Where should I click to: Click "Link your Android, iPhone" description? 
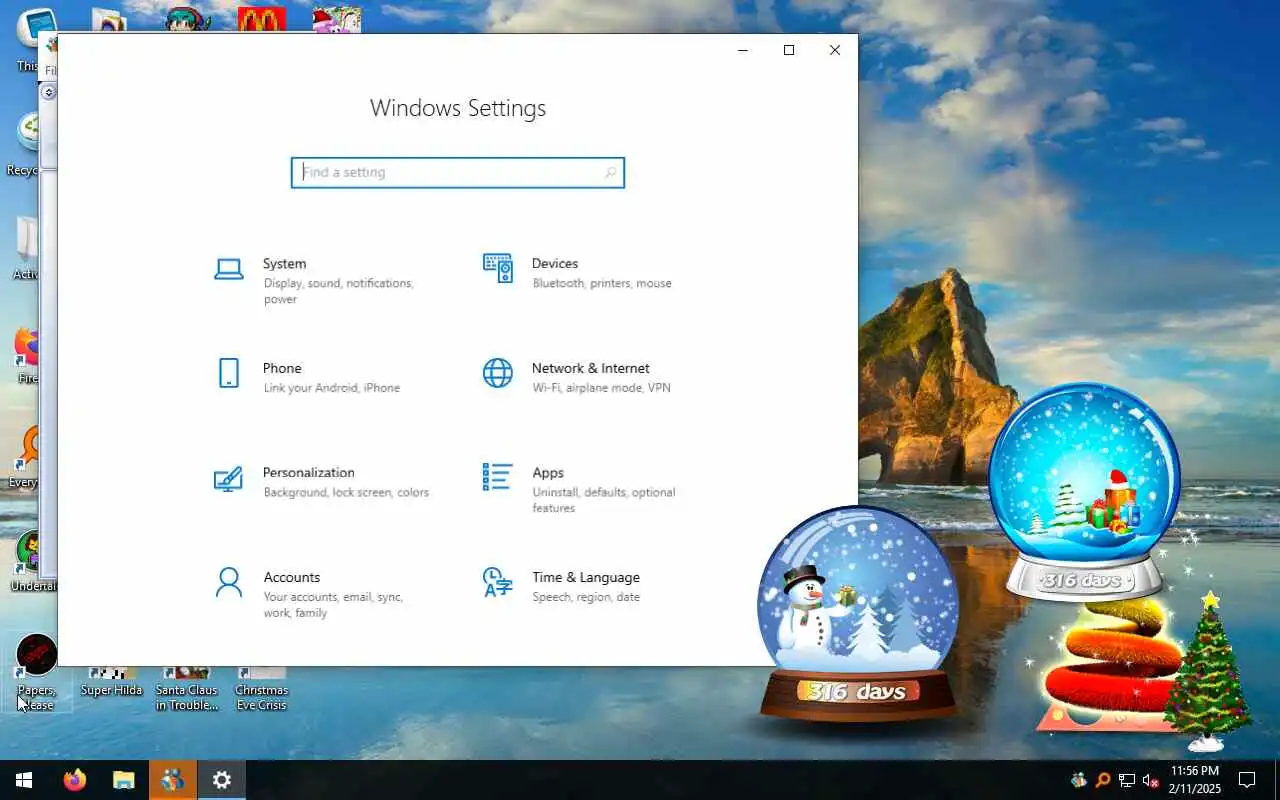332,388
